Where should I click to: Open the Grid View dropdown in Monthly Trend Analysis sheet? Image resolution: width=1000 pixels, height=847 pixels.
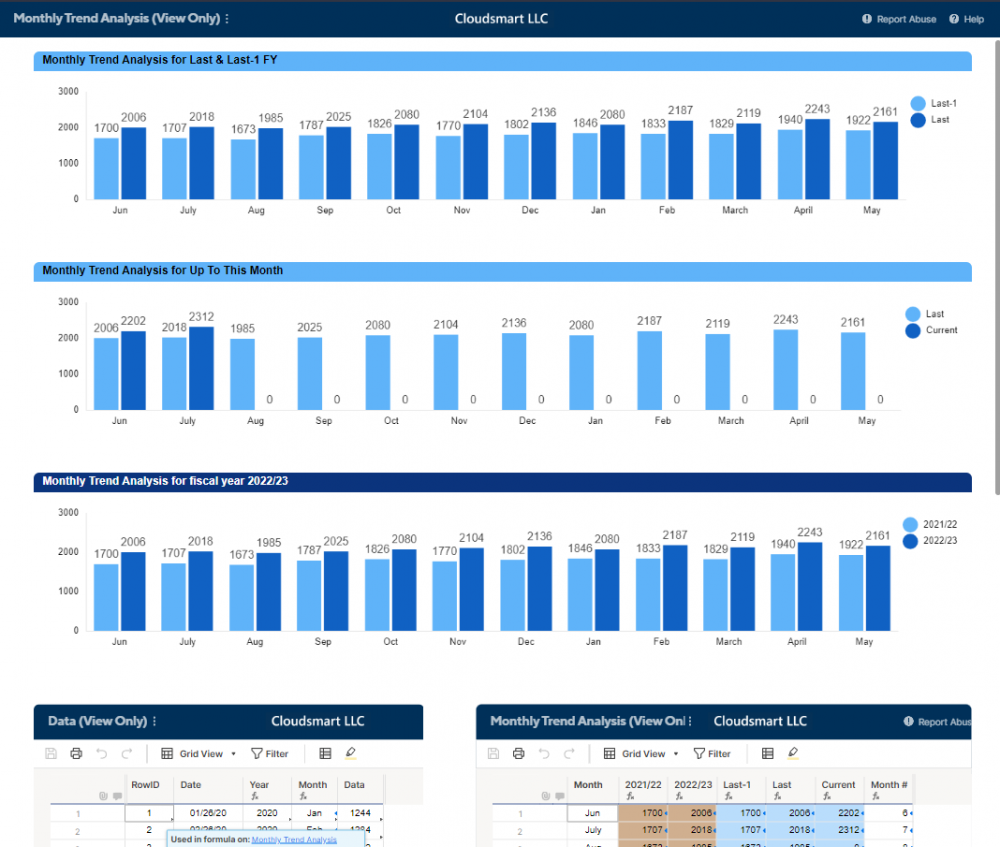(x=641, y=753)
